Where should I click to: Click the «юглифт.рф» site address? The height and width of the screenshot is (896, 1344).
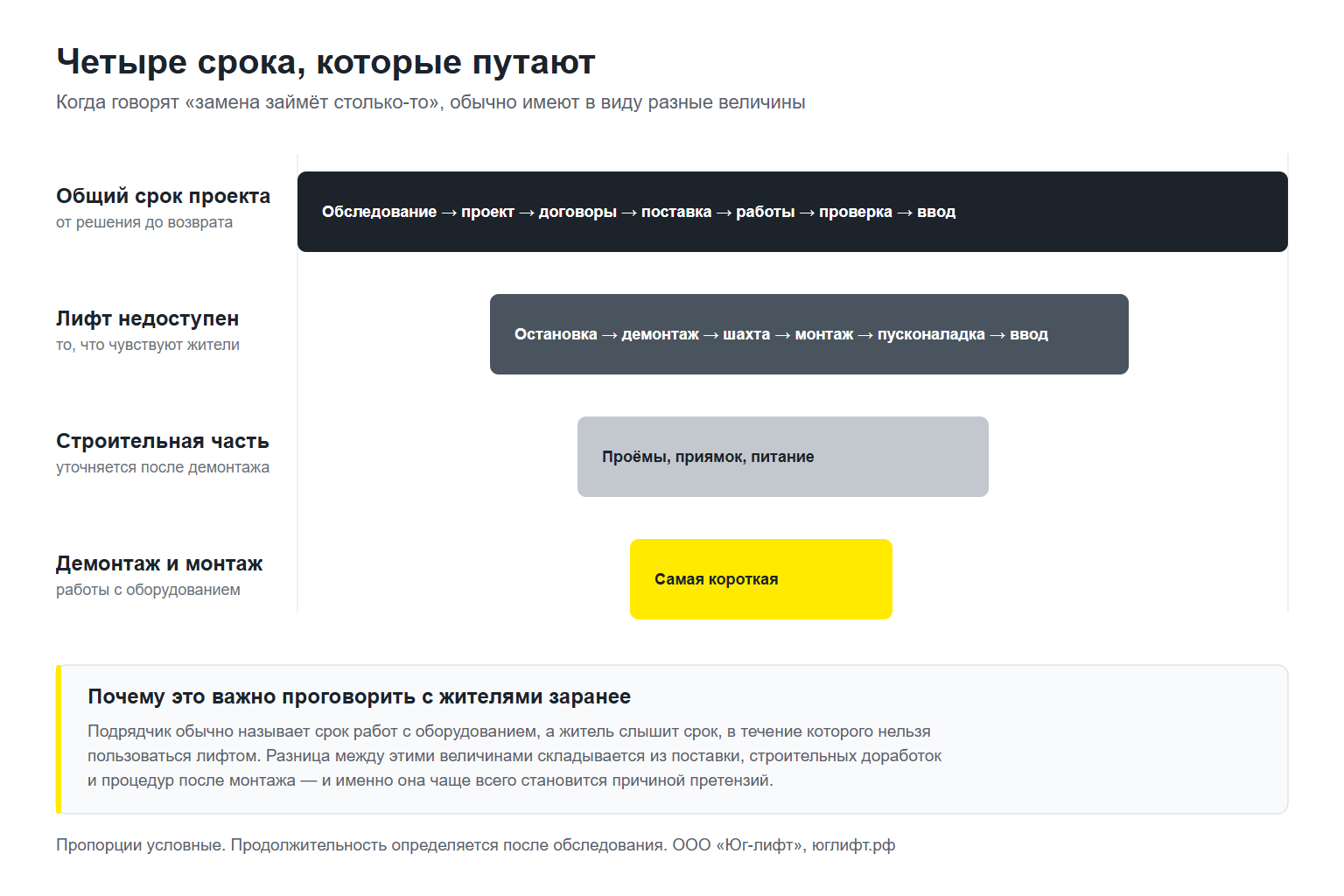(853, 845)
